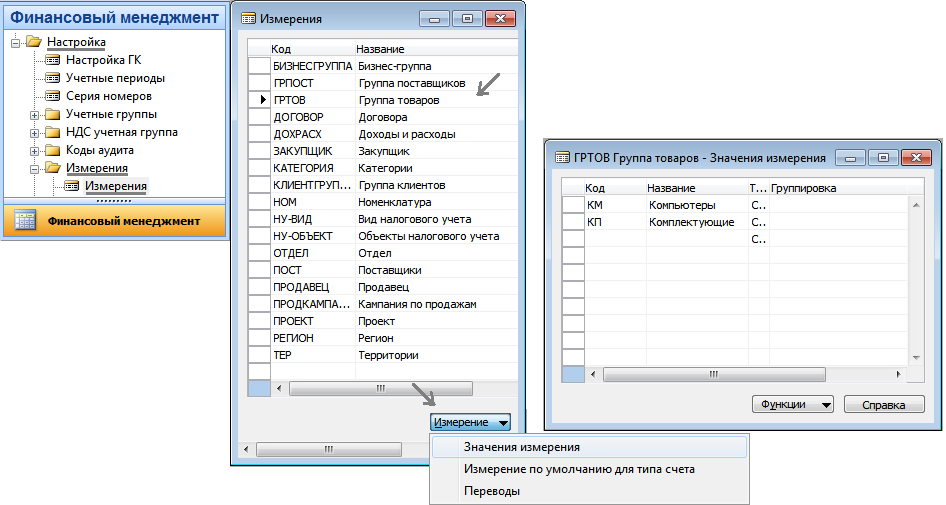
Task: Click scroll-up arrow in Значения измерения
Action: click(x=916, y=205)
